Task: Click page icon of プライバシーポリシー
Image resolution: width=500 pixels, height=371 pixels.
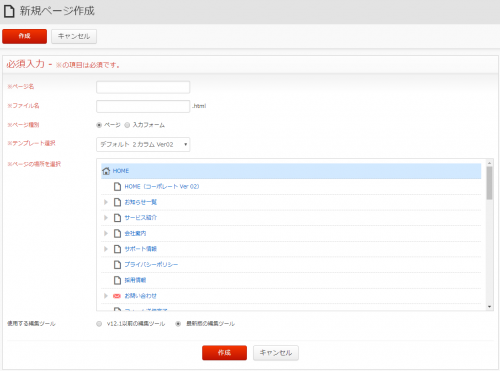Action: click(117, 265)
